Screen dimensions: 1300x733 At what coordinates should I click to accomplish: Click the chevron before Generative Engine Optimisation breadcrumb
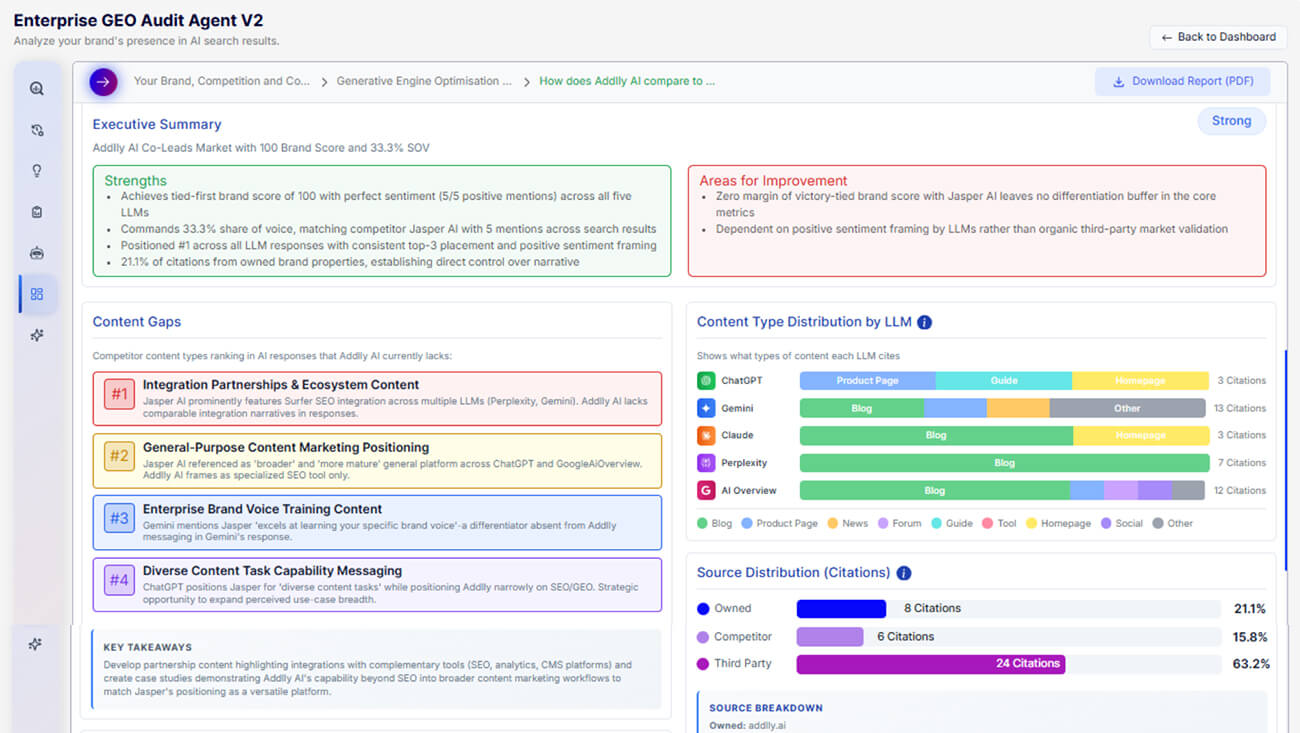324,82
